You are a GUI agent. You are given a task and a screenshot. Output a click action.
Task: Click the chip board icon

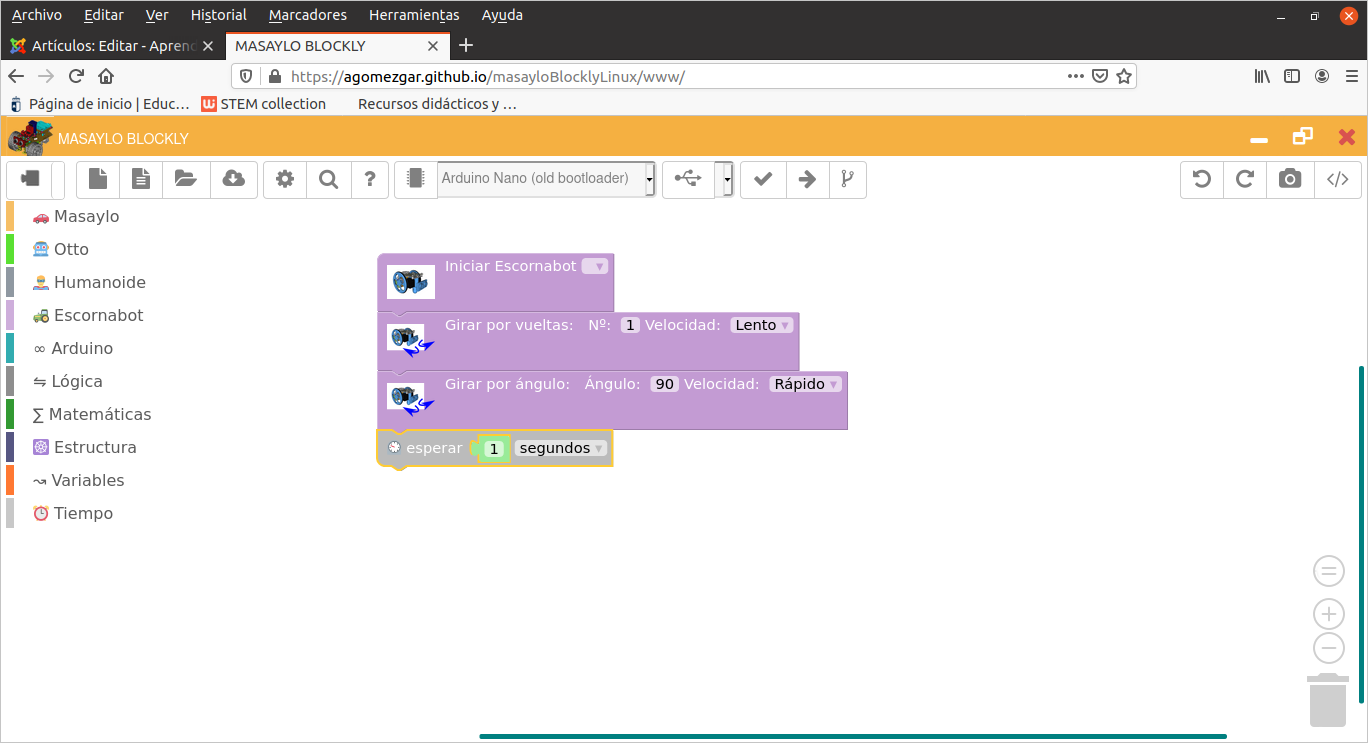pyautogui.click(x=416, y=179)
